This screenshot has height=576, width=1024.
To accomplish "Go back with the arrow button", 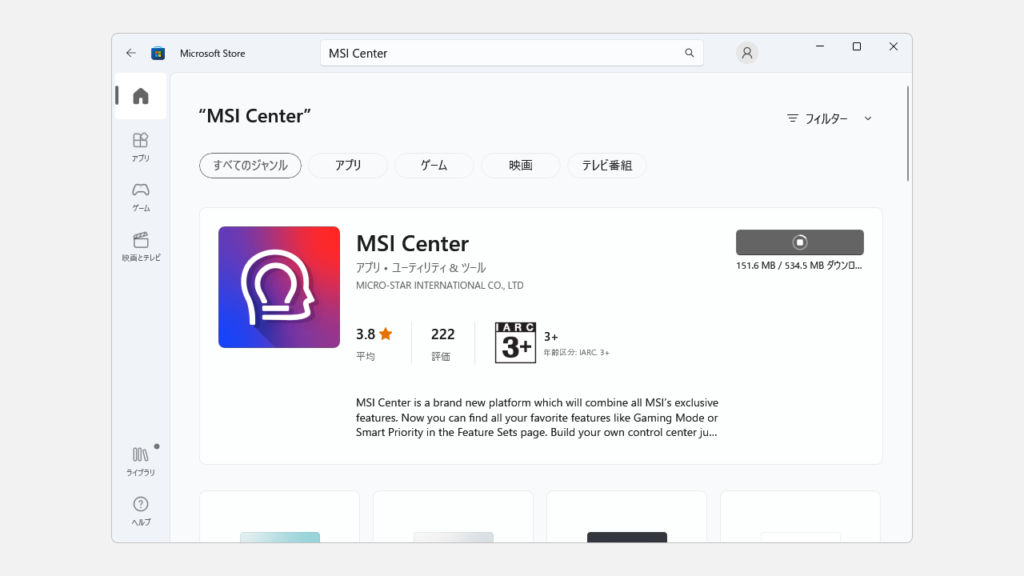I will (131, 53).
